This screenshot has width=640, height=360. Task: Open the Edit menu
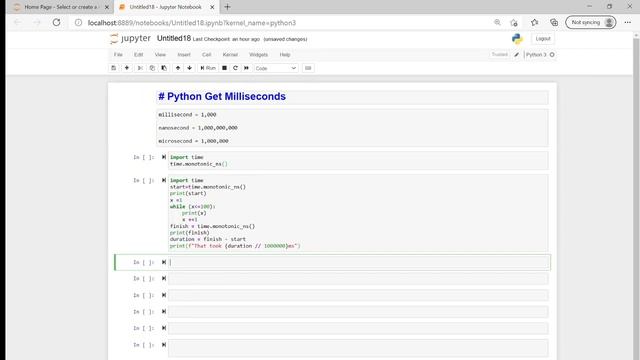coord(138,55)
